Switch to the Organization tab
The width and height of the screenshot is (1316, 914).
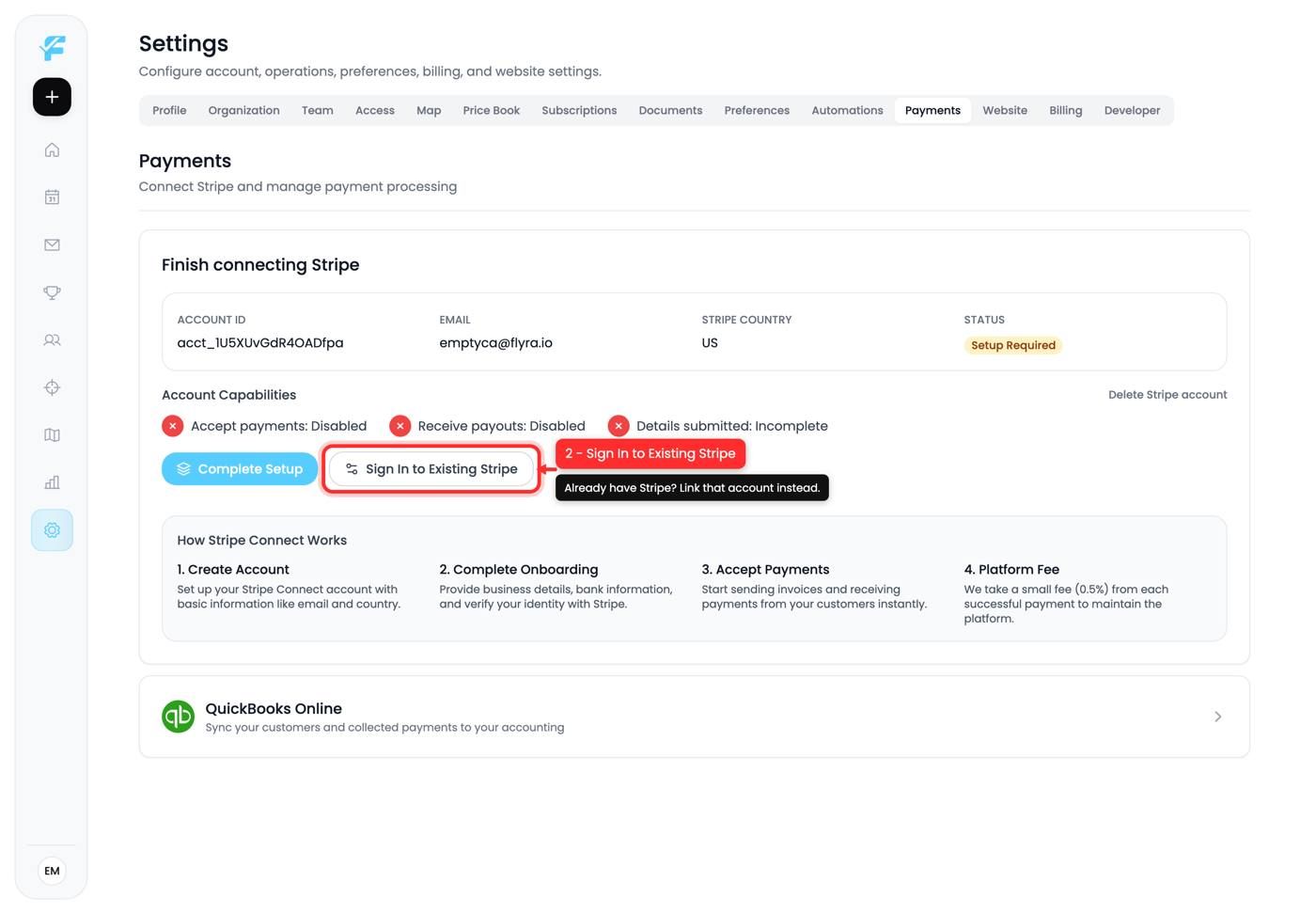(244, 110)
